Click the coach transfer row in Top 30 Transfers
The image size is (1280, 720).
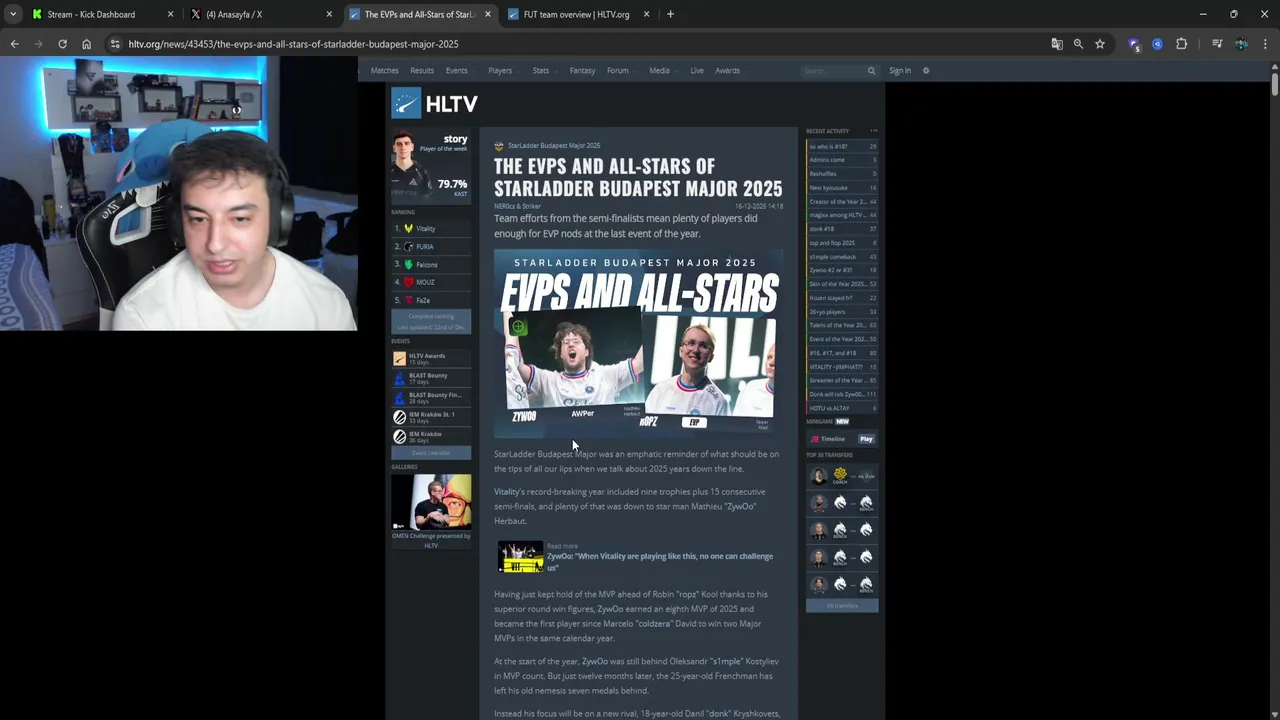point(842,476)
